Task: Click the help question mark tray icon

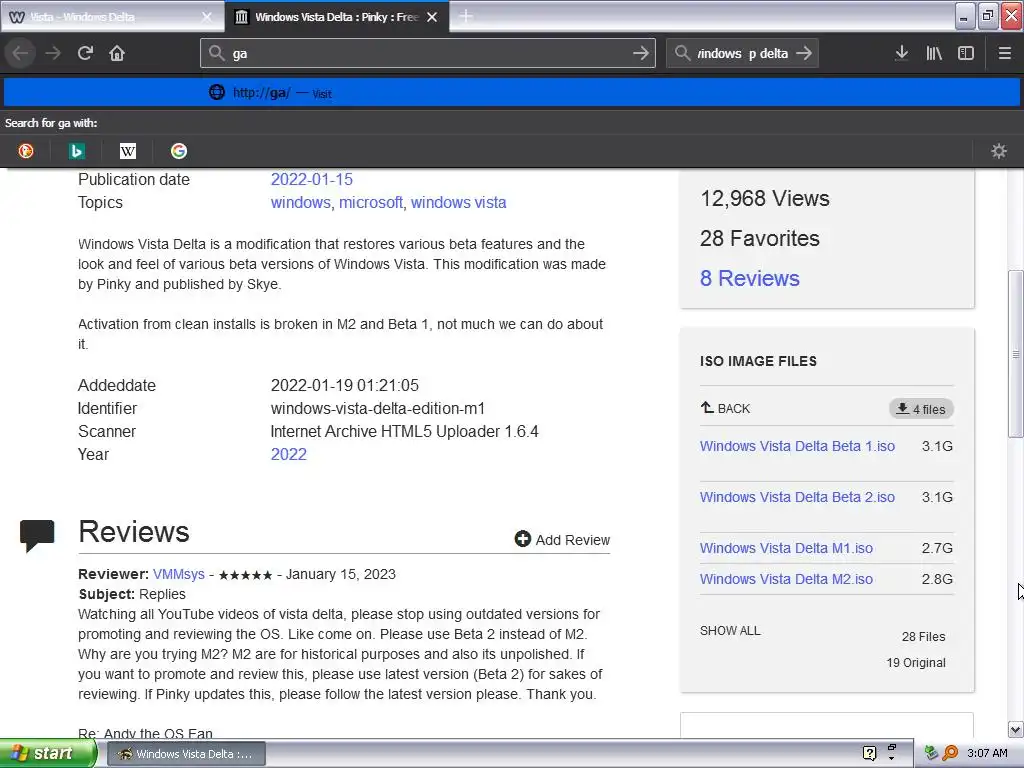Action: pyautogui.click(x=869, y=753)
